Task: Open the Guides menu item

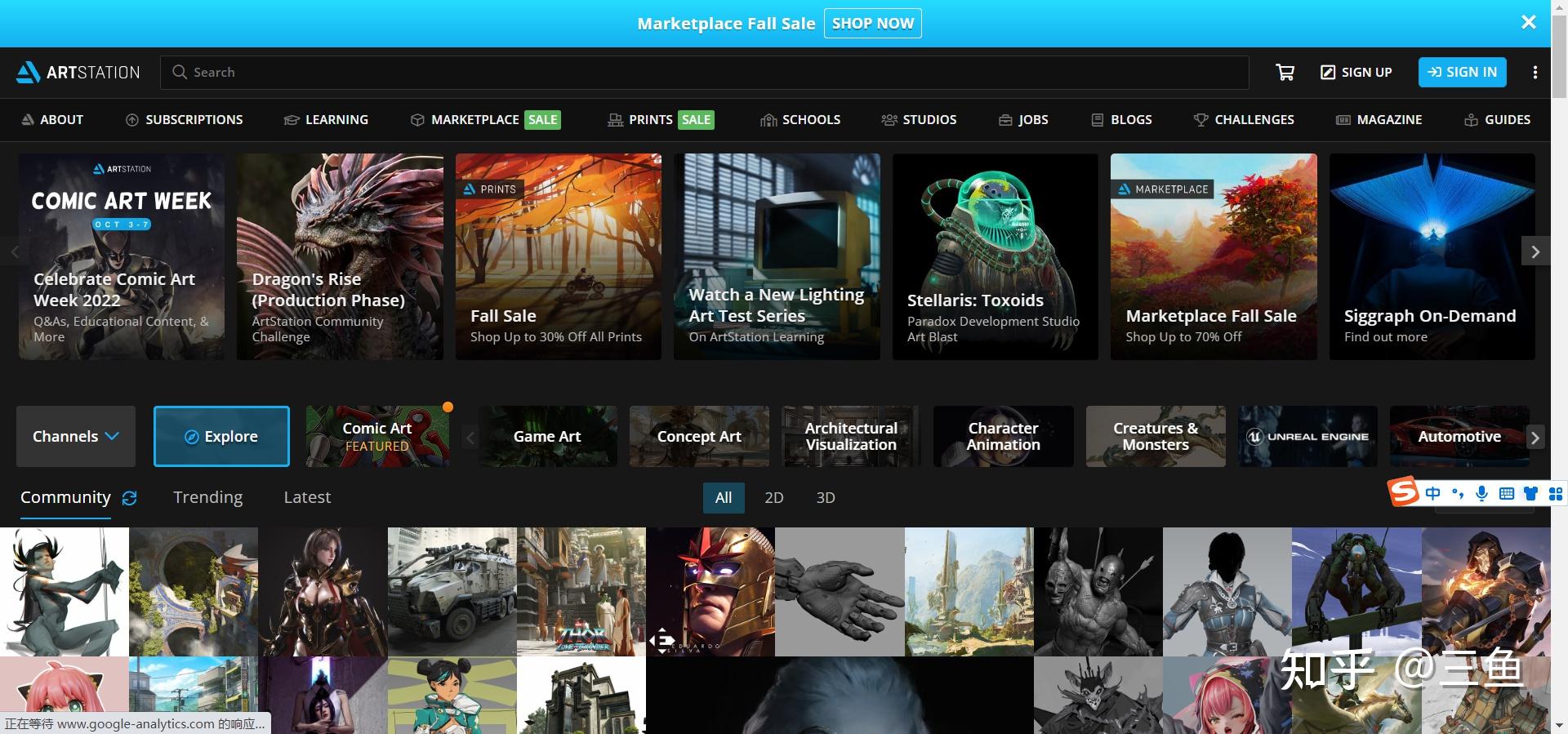Action: click(1497, 119)
